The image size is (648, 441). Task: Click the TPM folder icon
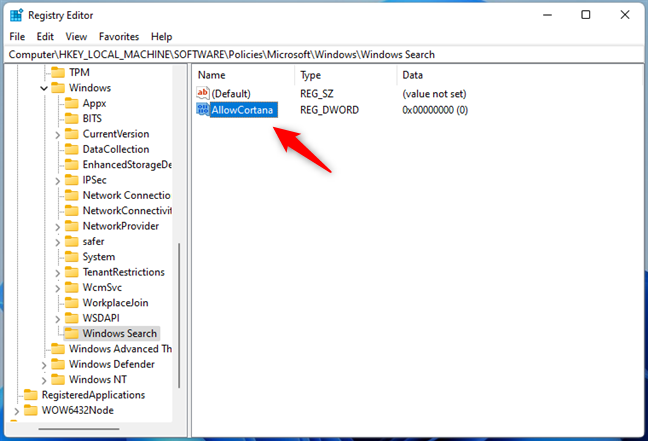click(58, 72)
